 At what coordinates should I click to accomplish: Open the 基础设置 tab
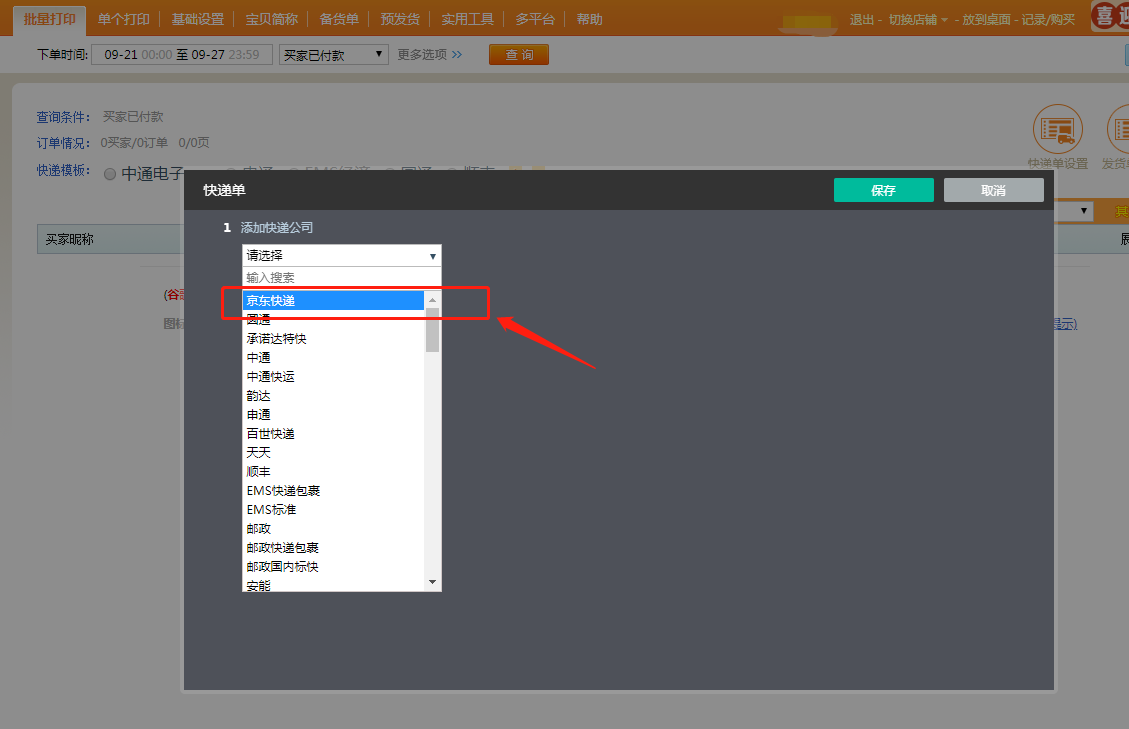click(x=198, y=19)
